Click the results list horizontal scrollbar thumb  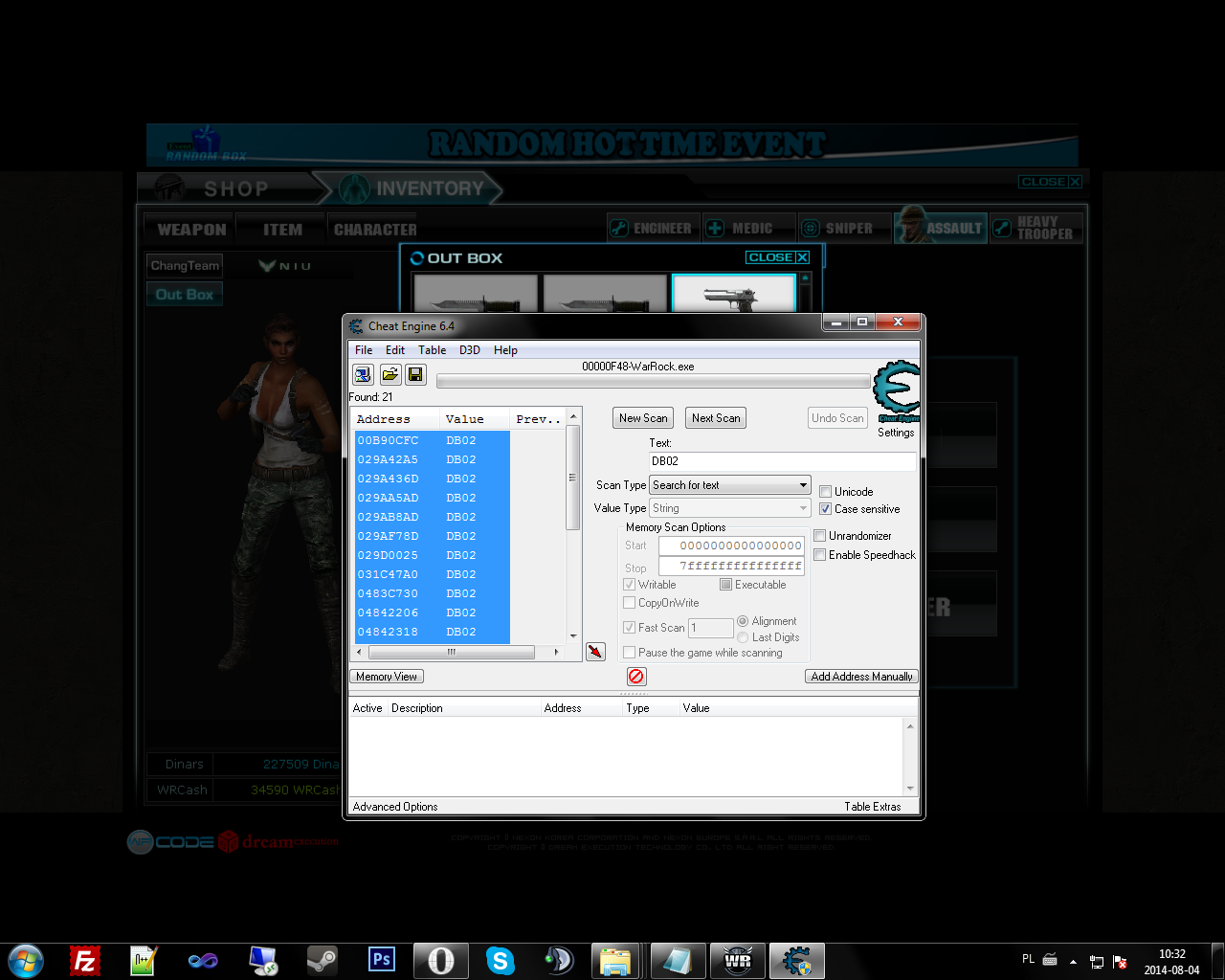click(452, 653)
